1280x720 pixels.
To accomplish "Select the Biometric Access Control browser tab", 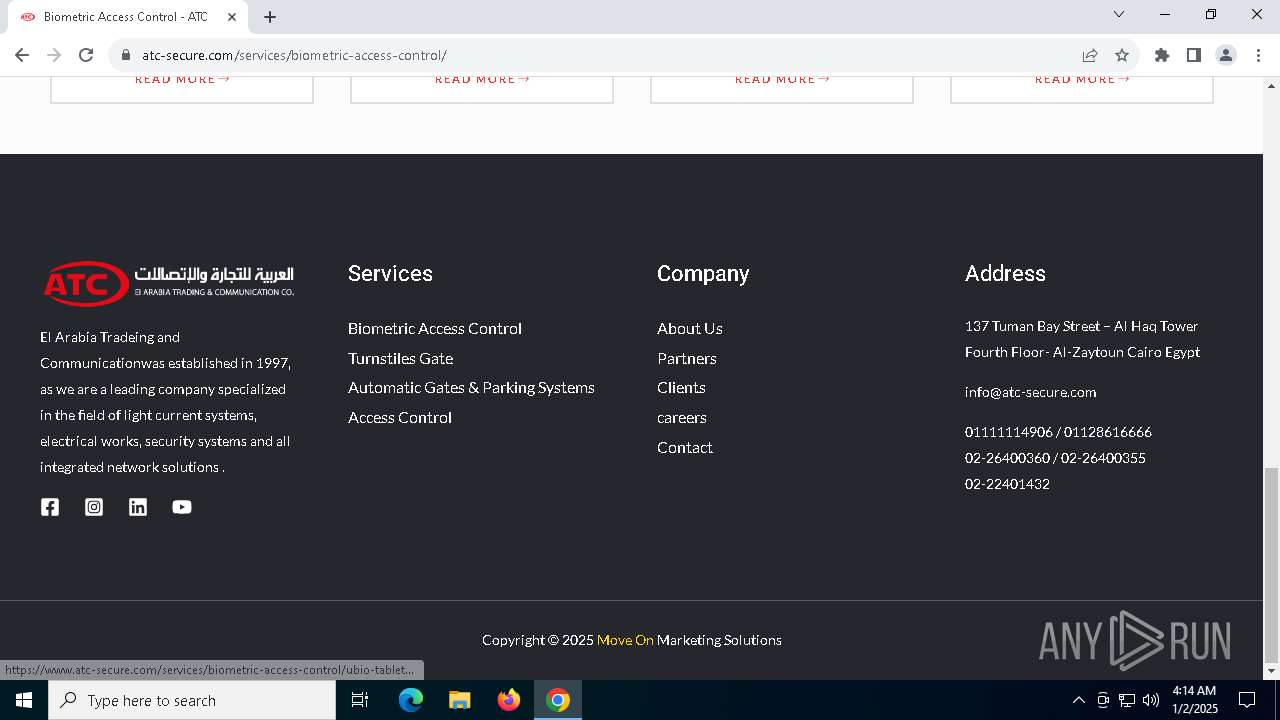I will pyautogui.click(x=128, y=17).
